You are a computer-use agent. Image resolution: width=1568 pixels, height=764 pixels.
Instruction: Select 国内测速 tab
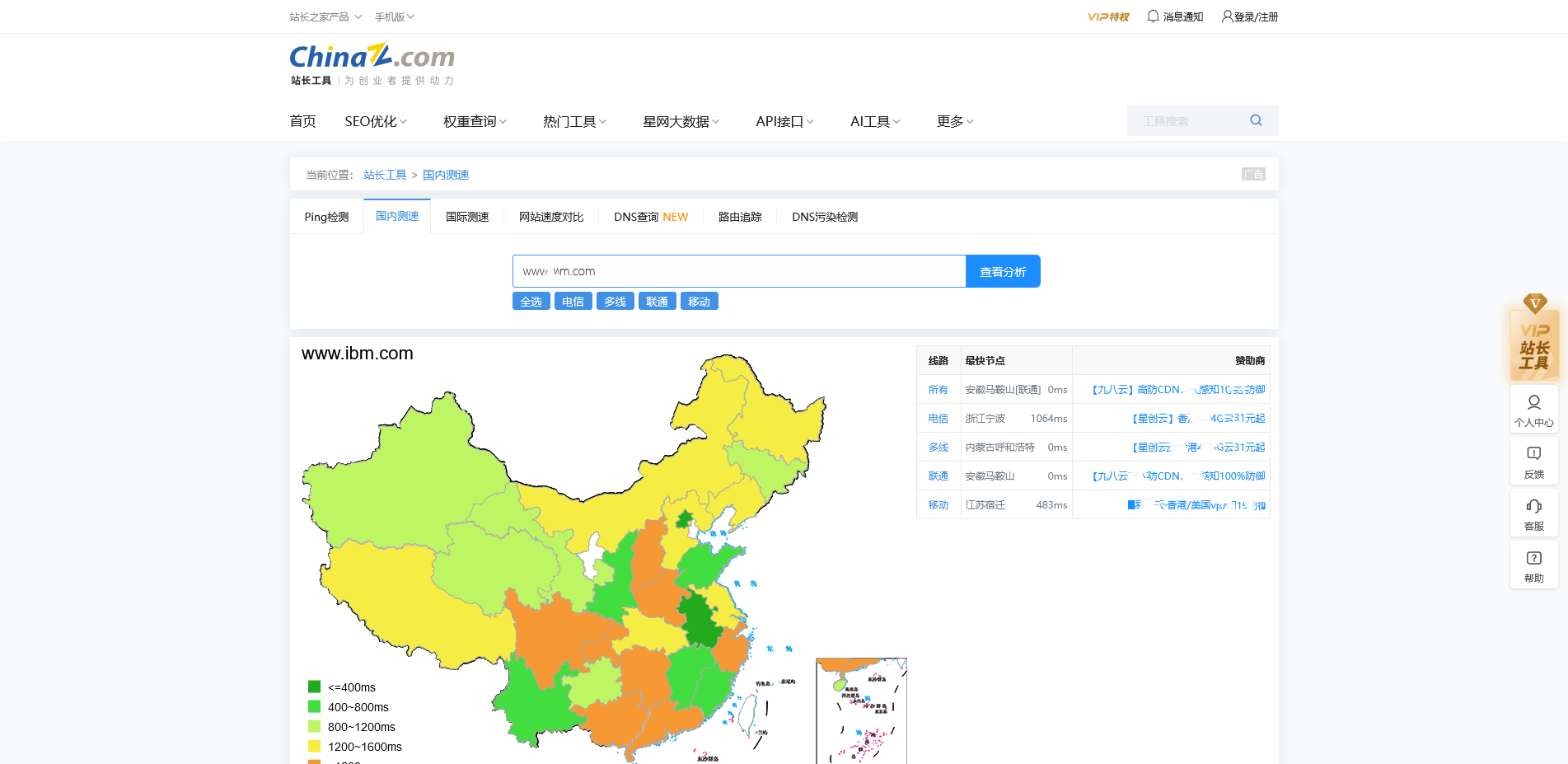point(397,216)
